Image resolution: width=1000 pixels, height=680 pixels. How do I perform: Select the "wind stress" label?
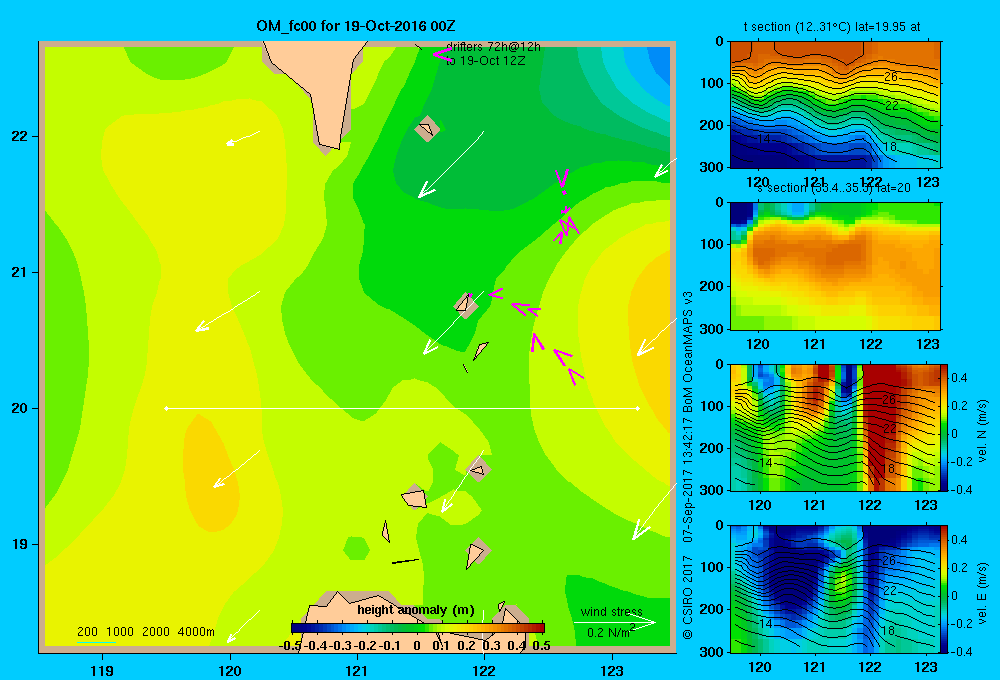[612, 612]
